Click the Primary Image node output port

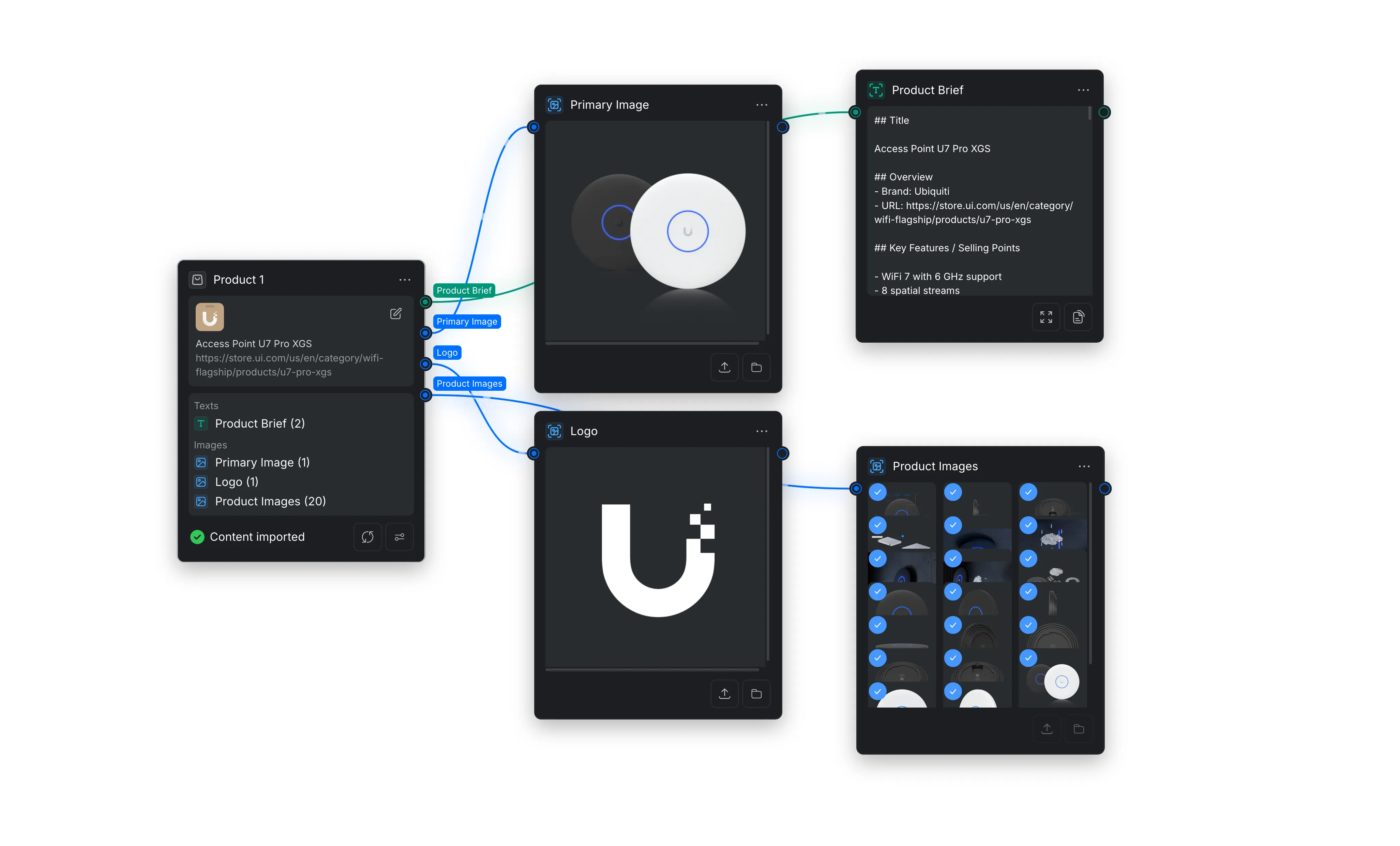coord(782,127)
